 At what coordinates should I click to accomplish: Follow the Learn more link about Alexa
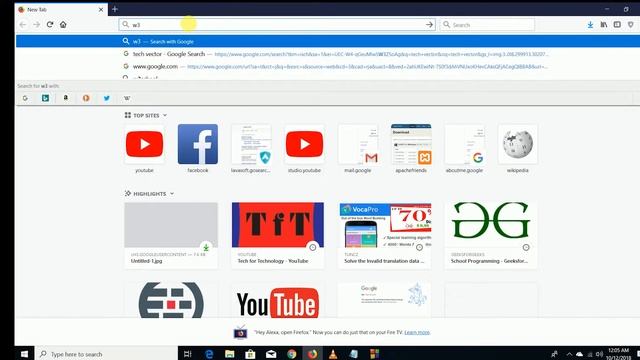[417, 332]
